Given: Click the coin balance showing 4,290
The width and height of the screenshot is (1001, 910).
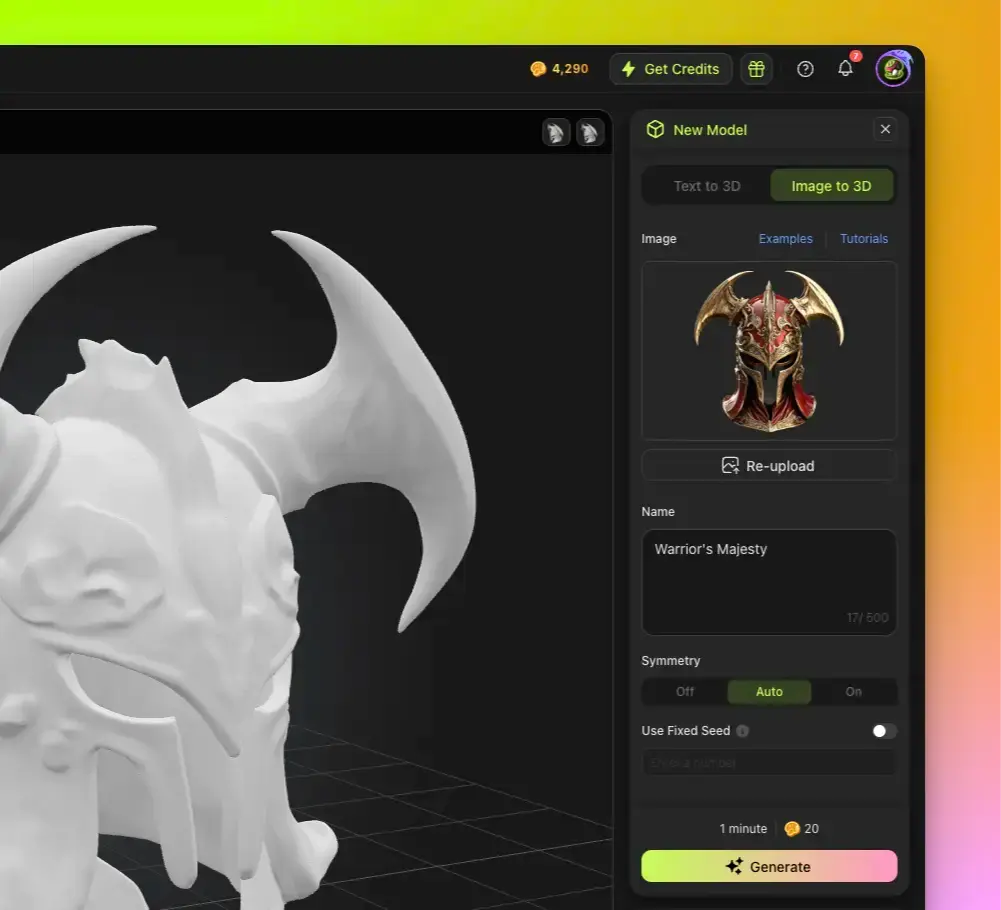Looking at the screenshot, I should 559,69.
